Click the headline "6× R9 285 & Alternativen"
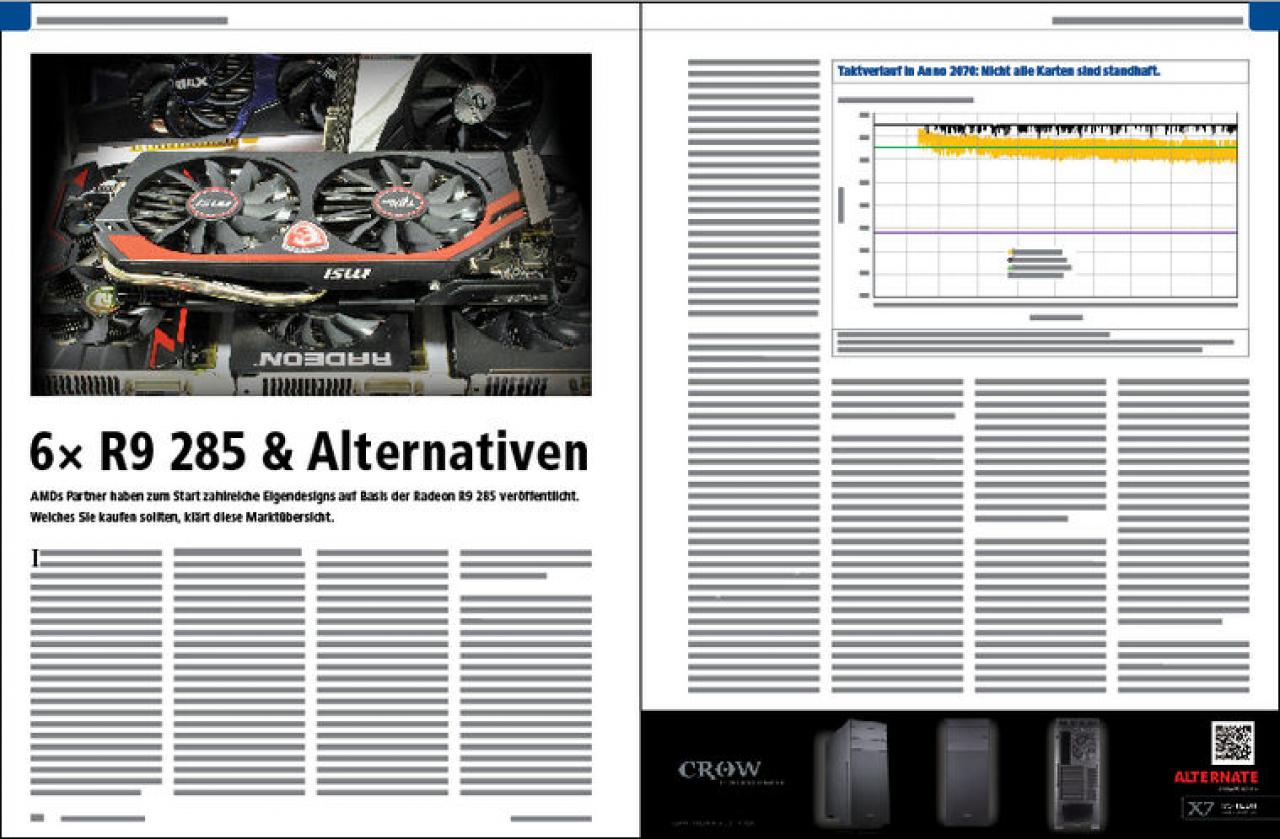 pyautogui.click(x=309, y=453)
